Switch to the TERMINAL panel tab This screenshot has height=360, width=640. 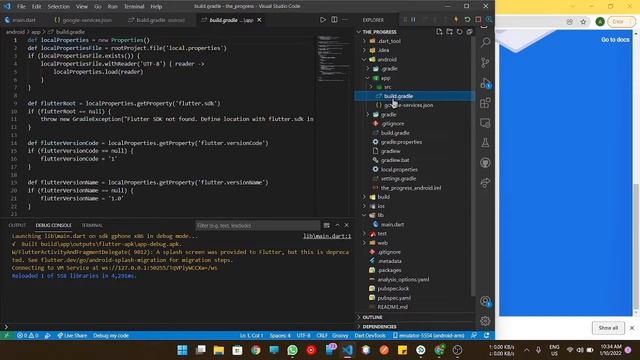coord(92,225)
